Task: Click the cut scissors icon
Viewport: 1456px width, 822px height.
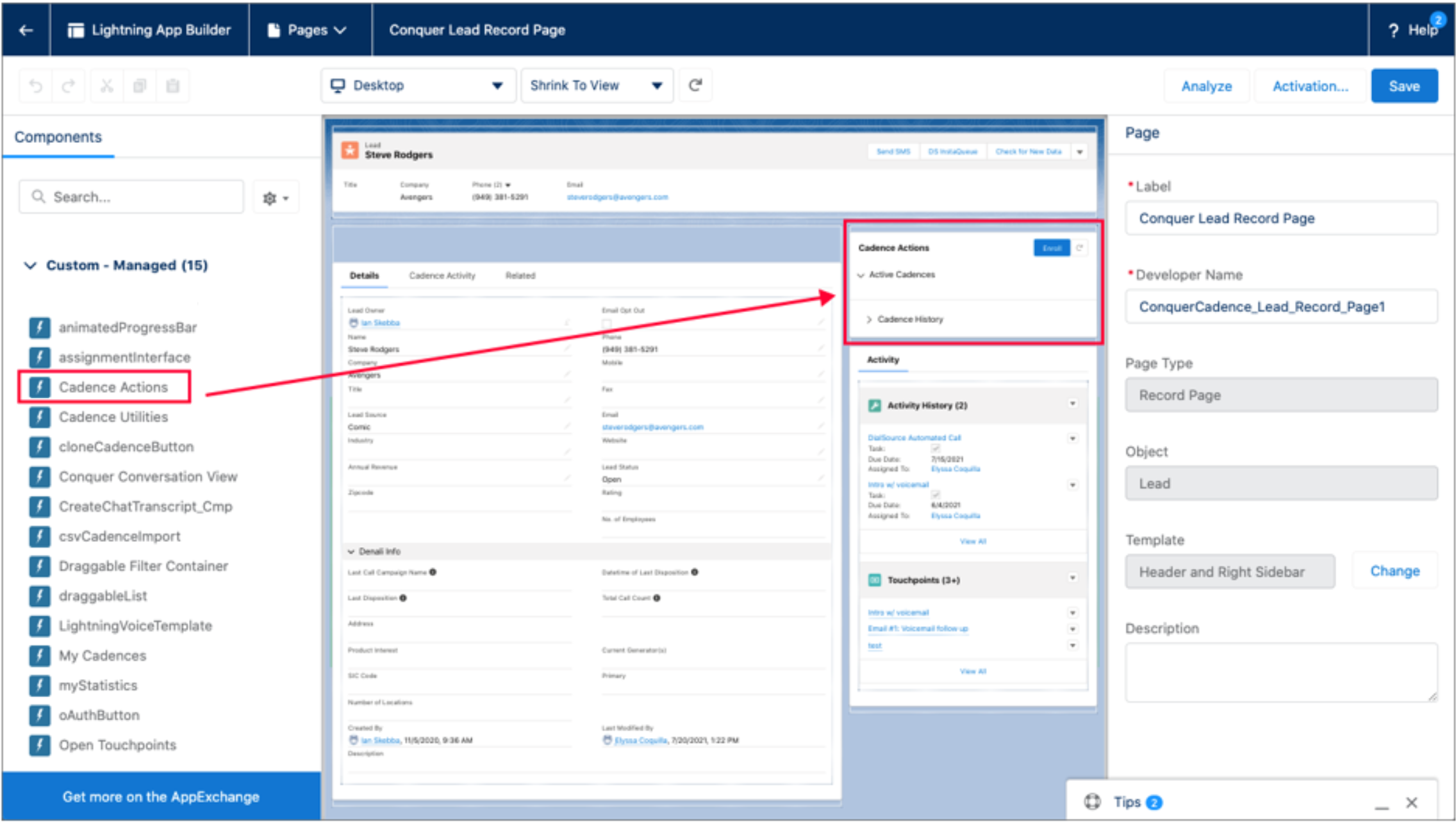Action: pyautogui.click(x=106, y=86)
